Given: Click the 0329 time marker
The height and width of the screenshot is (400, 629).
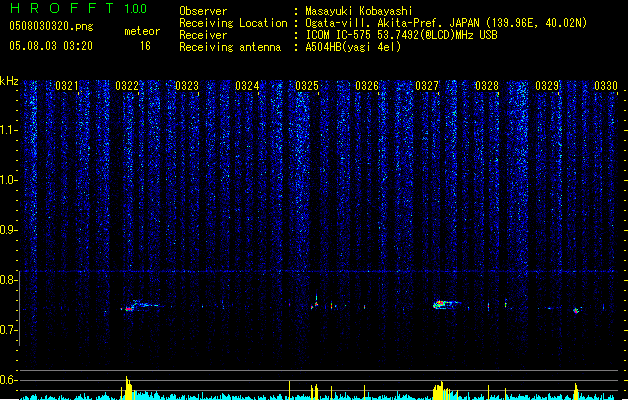Looking at the screenshot, I should click(x=547, y=86).
